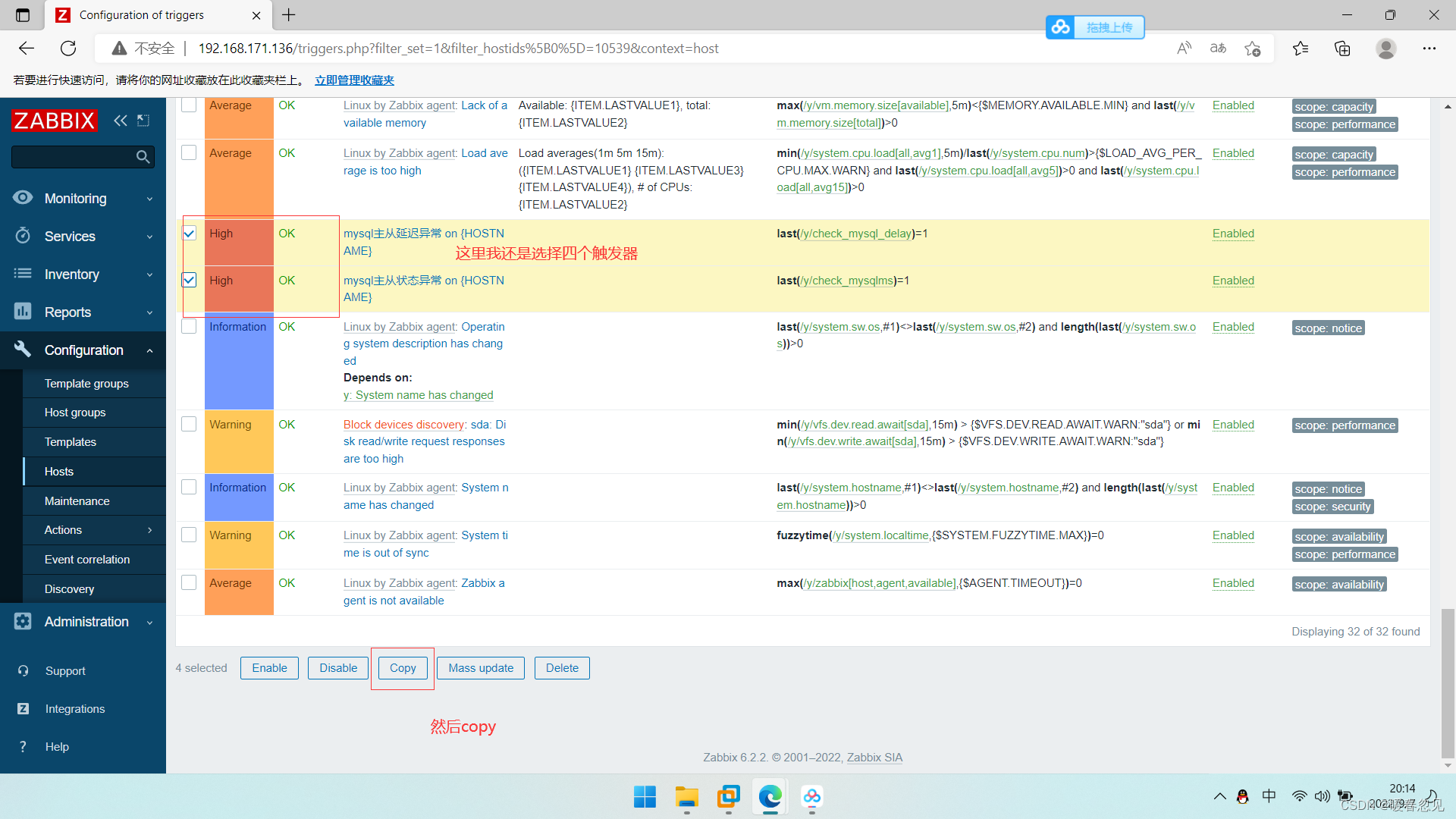Screen dimensions: 1456x819
Task: Click the Copy button
Action: tap(403, 668)
